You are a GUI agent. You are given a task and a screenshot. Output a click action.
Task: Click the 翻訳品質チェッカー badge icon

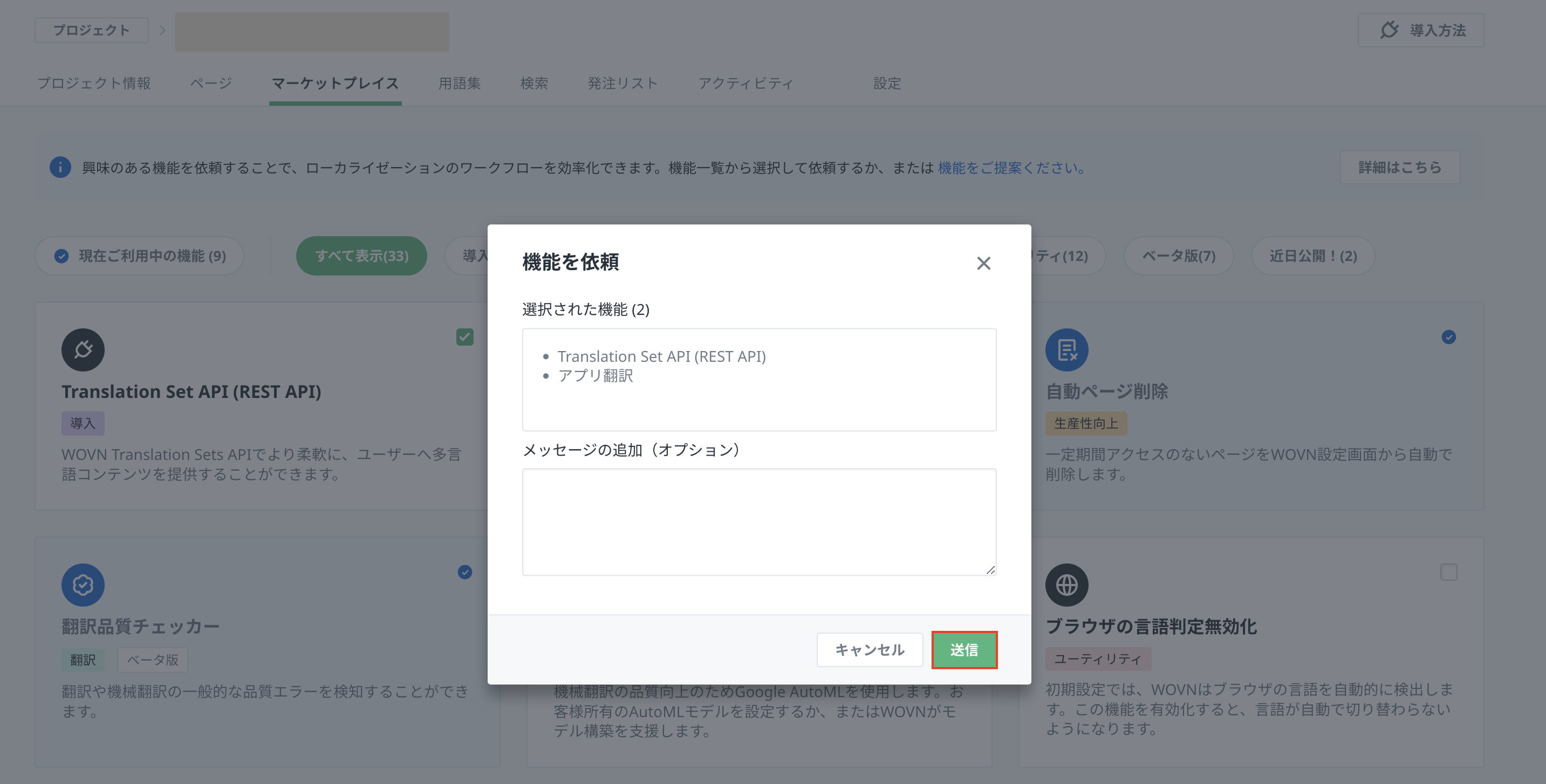pyautogui.click(x=83, y=585)
